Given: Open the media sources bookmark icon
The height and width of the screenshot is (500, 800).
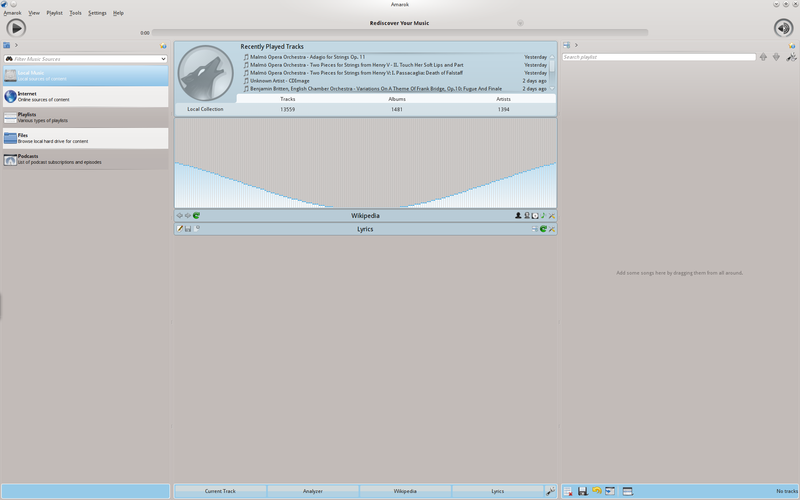Looking at the screenshot, I should (x=163, y=46).
